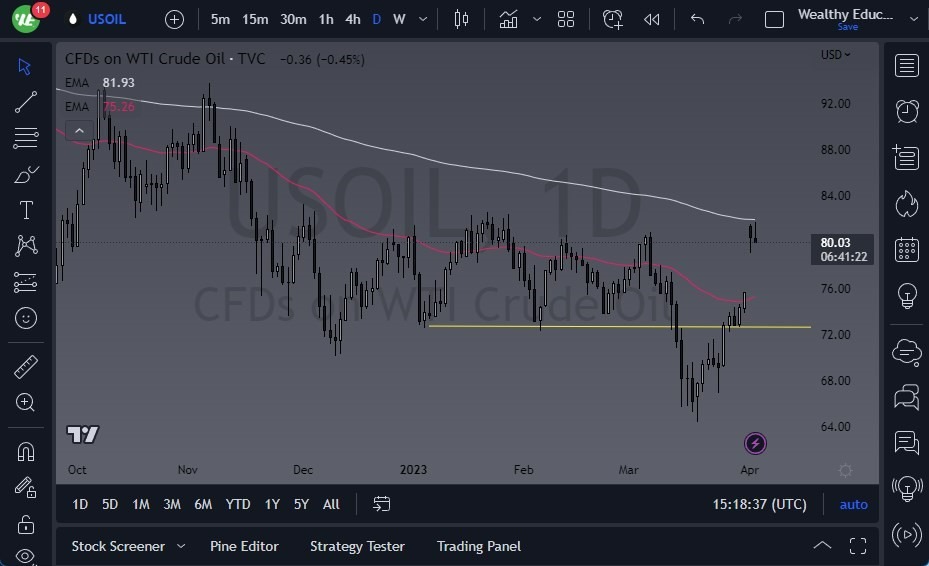Open the candlestick chart type selector
The width and height of the screenshot is (929, 566).
[461, 20]
